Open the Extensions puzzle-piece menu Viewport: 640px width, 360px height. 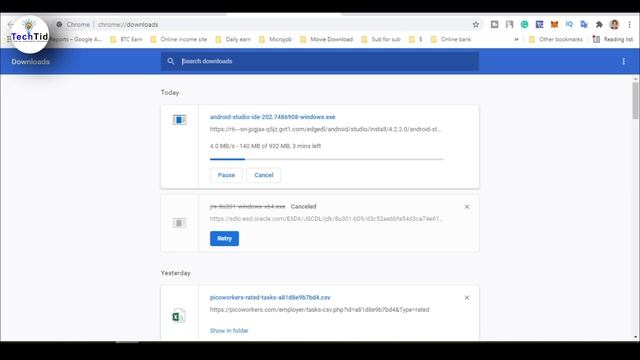[x=599, y=24]
